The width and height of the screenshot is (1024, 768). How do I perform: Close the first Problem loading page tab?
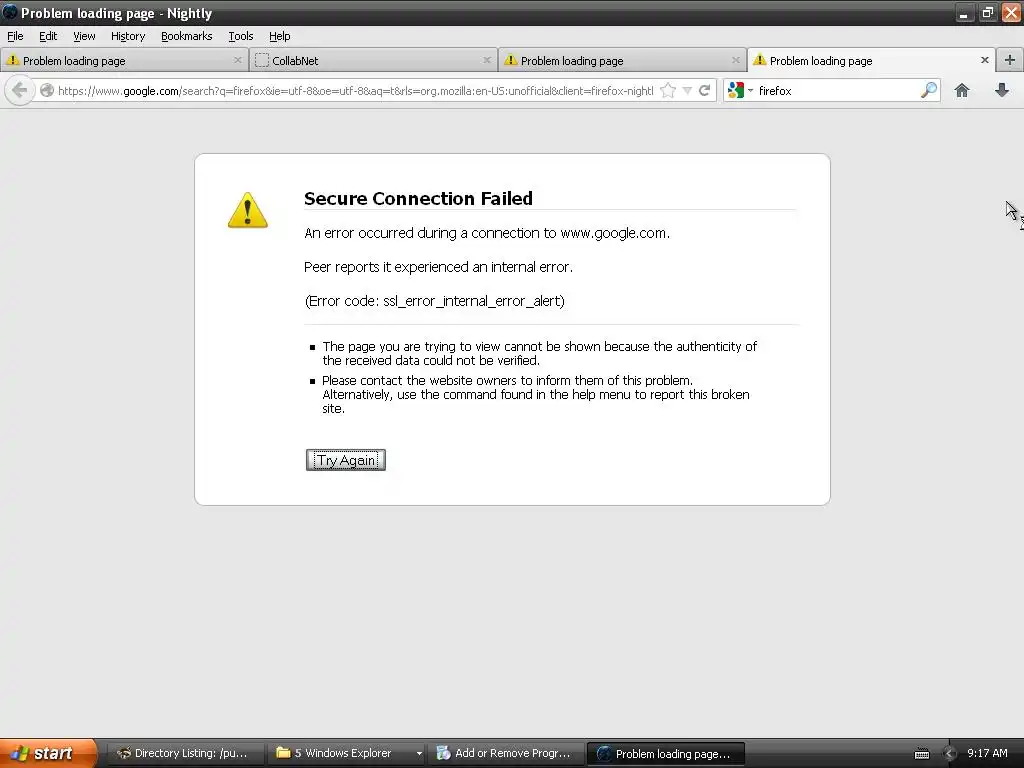click(237, 60)
